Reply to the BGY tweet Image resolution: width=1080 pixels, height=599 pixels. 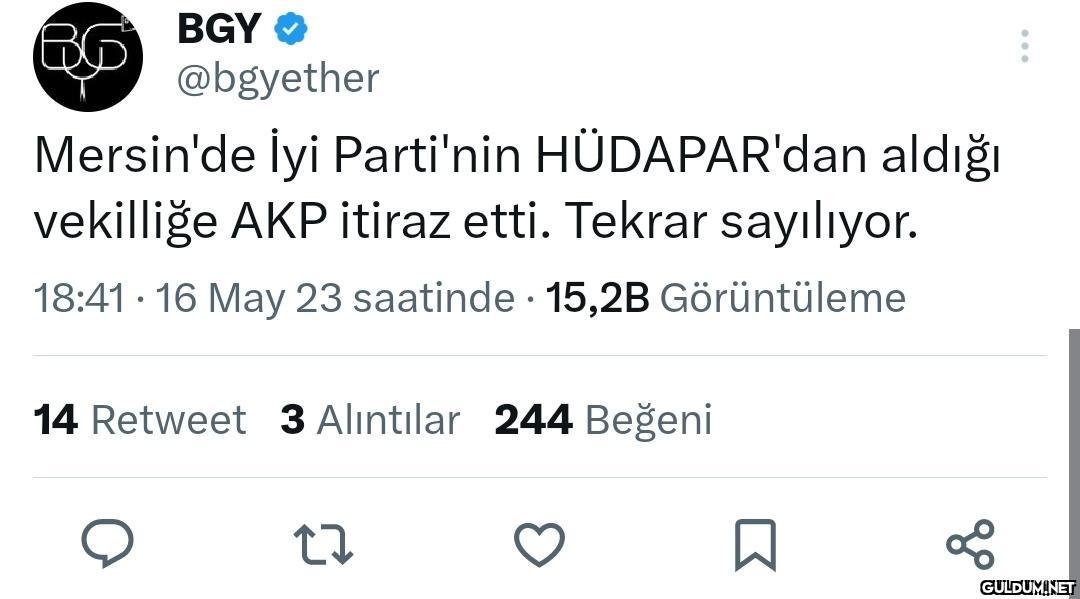tap(107, 545)
